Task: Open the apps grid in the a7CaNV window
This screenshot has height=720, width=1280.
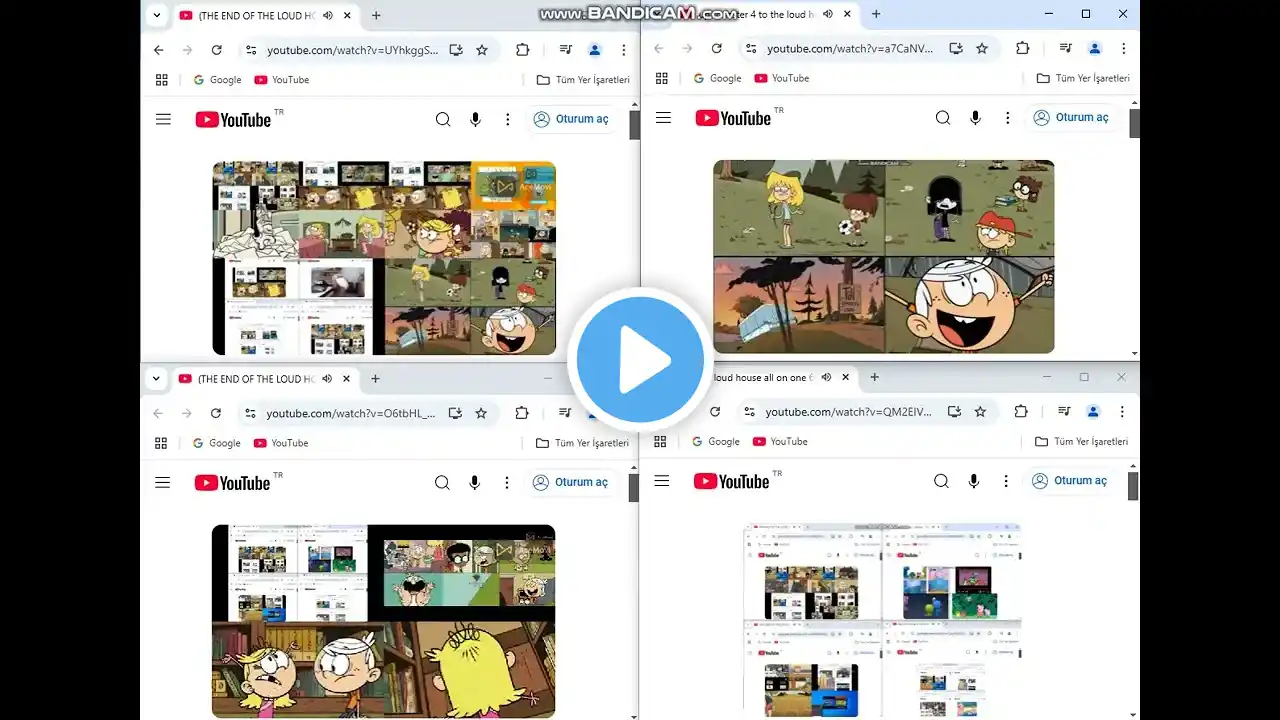Action: 661,78
